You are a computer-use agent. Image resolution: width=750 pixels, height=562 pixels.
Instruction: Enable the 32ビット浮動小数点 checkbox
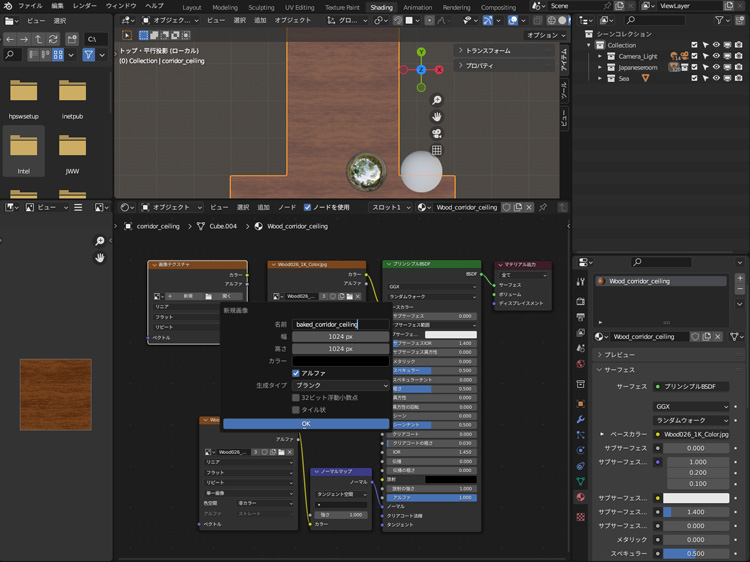296,397
